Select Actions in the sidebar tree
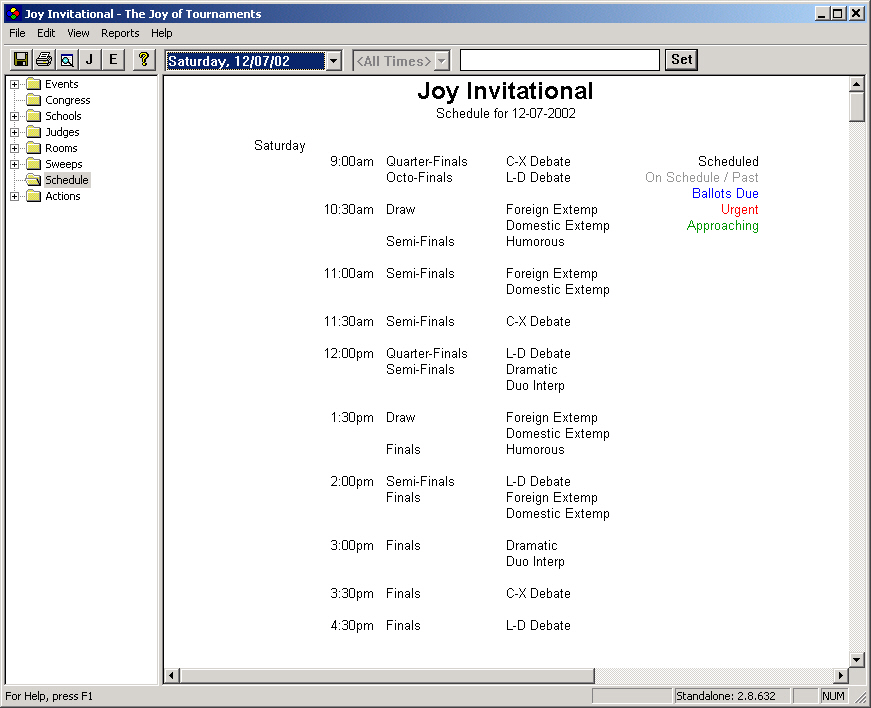Image resolution: width=871 pixels, height=708 pixels. click(62, 196)
